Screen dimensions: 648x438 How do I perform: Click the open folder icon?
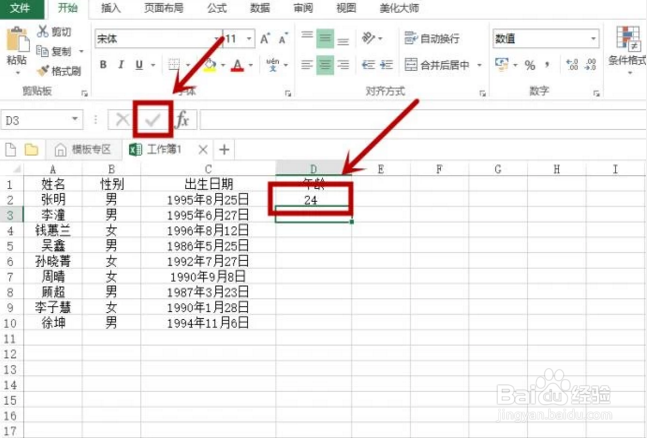(x=31, y=149)
